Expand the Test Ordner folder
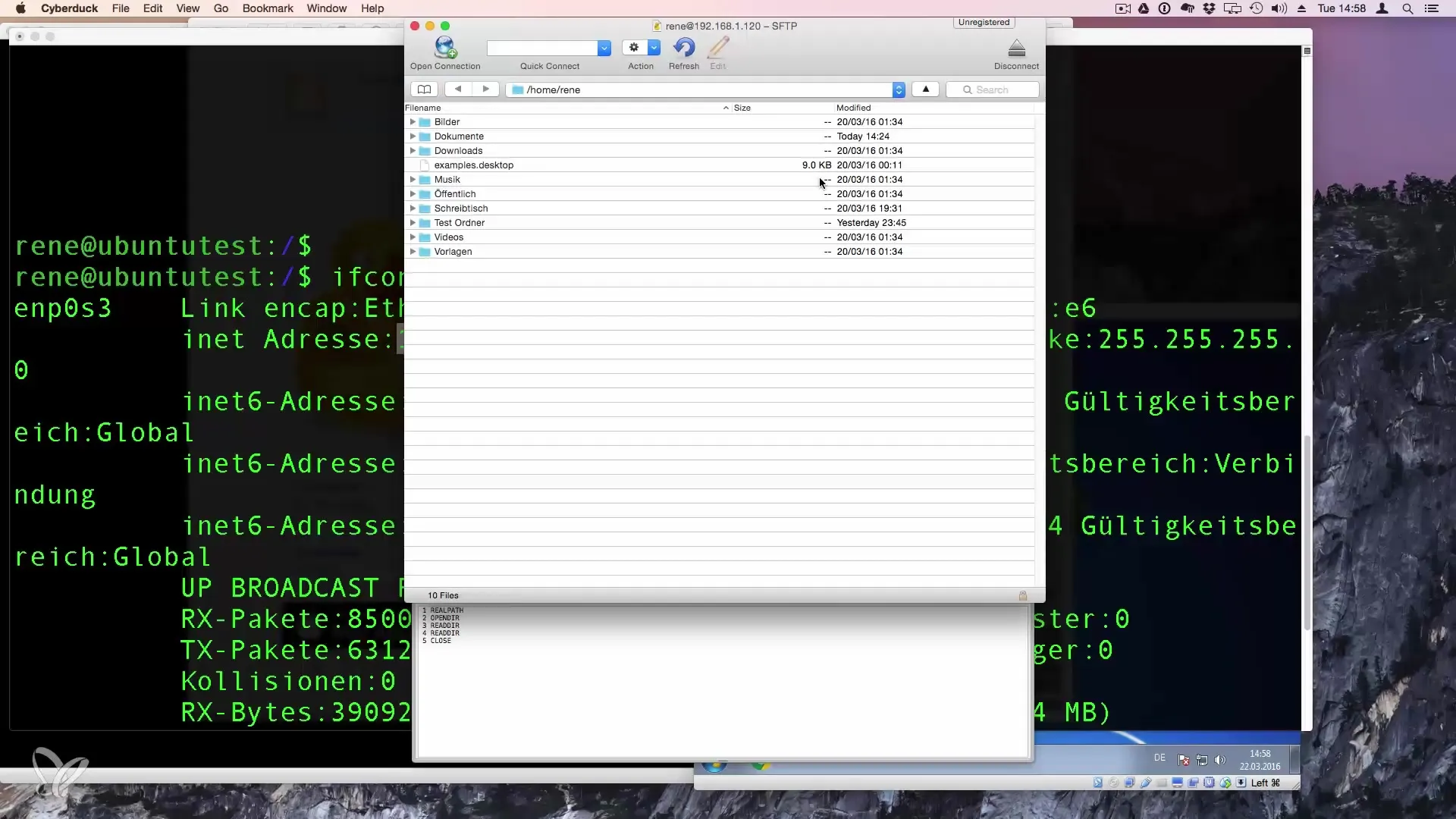The height and width of the screenshot is (819, 1456). (413, 223)
